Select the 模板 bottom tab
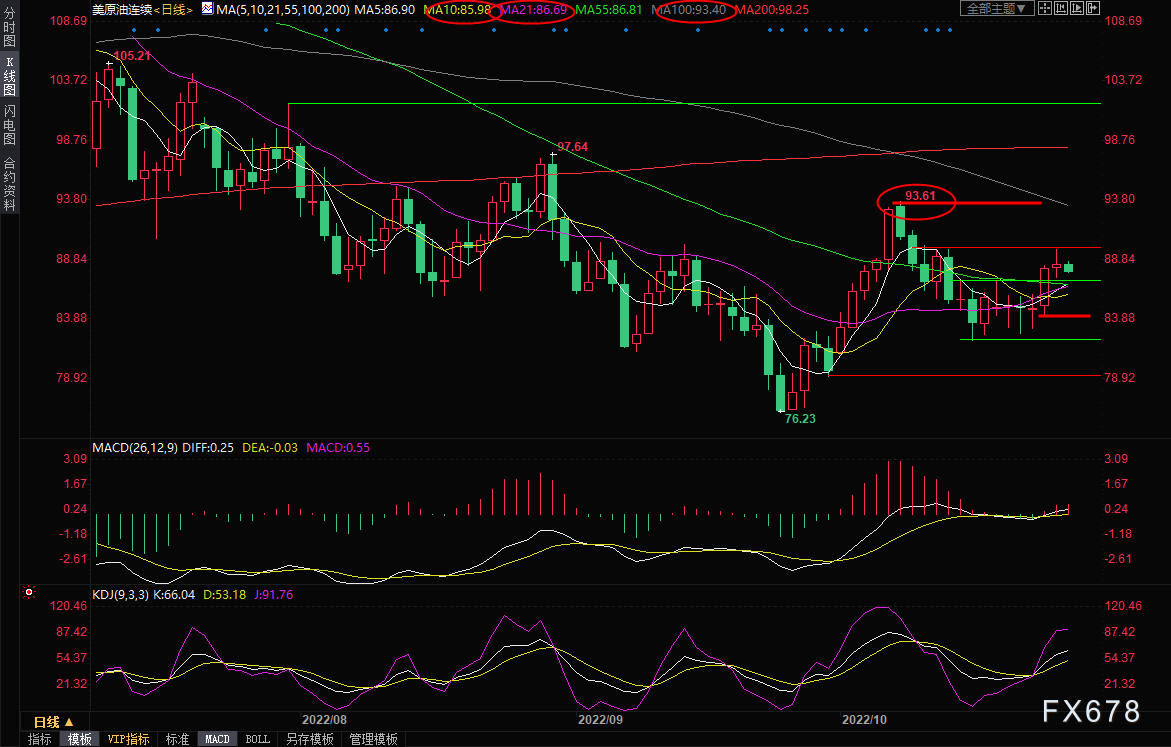This screenshot has height=747, width=1171. [80, 739]
